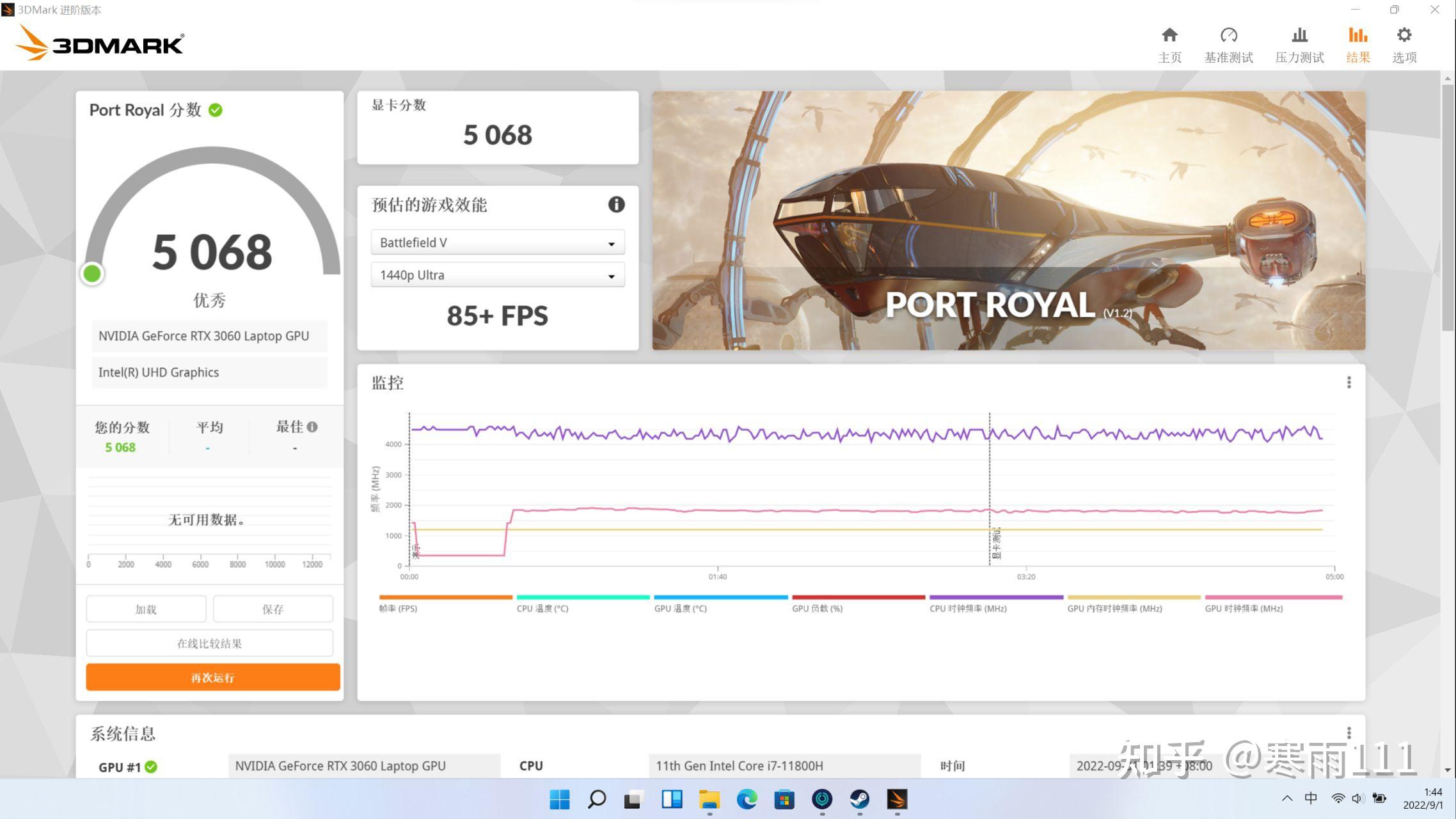Click the 再次运行 run again button
The width and height of the screenshot is (1456, 819).
point(213,677)
